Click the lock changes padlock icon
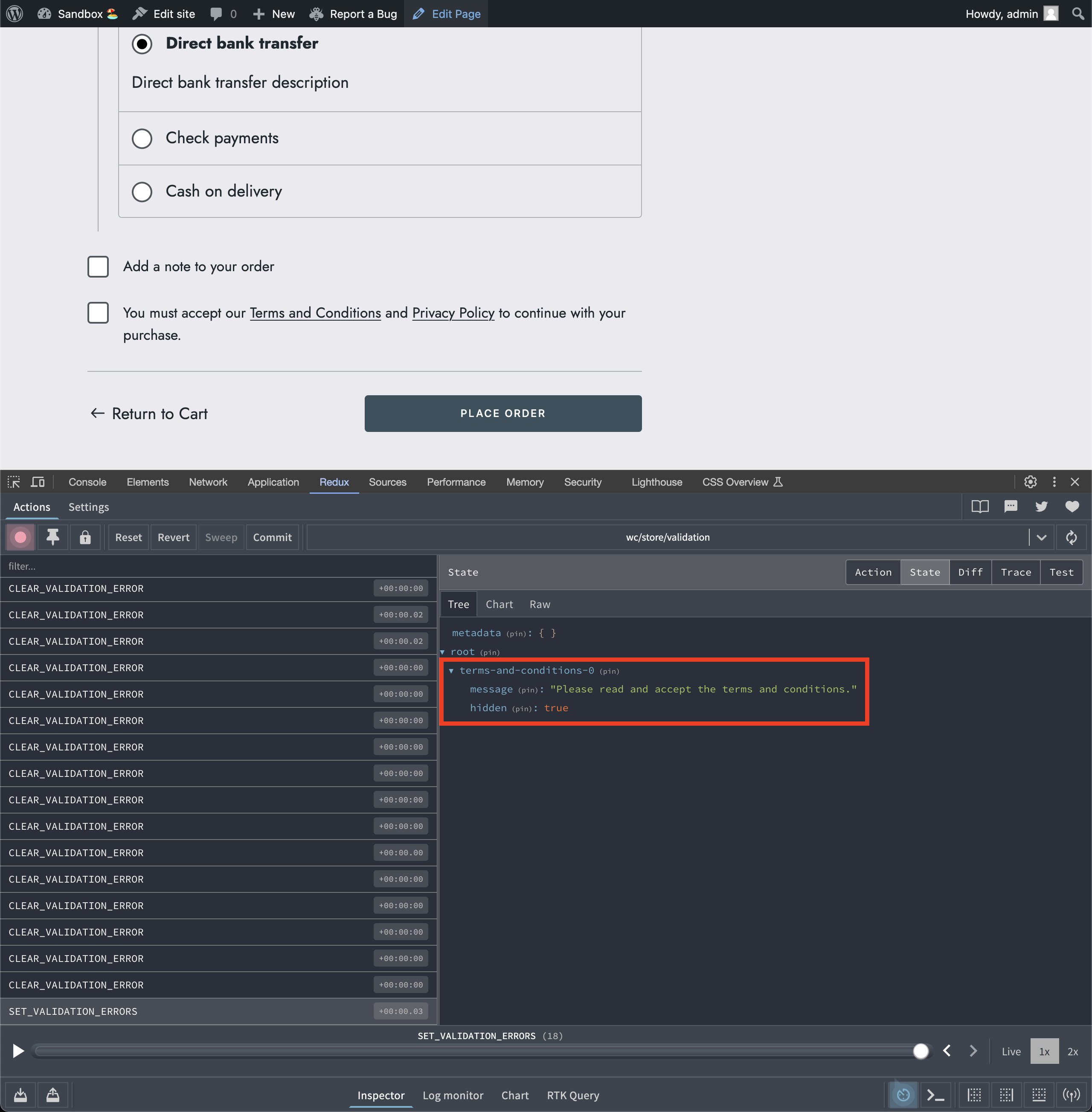Screen dimensions: 1092x1112 tap(85, 537)
